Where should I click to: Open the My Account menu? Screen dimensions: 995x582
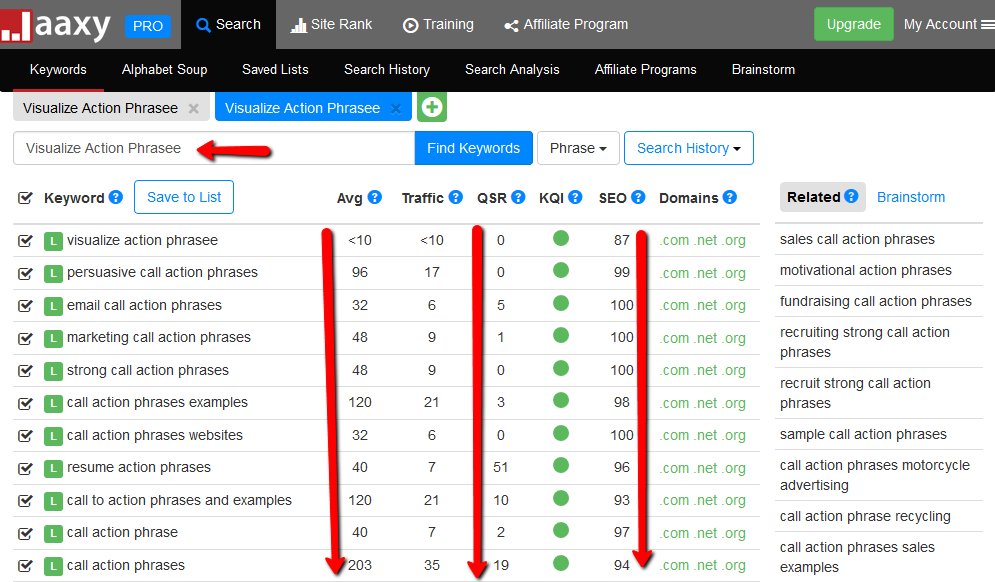(948, 24)
